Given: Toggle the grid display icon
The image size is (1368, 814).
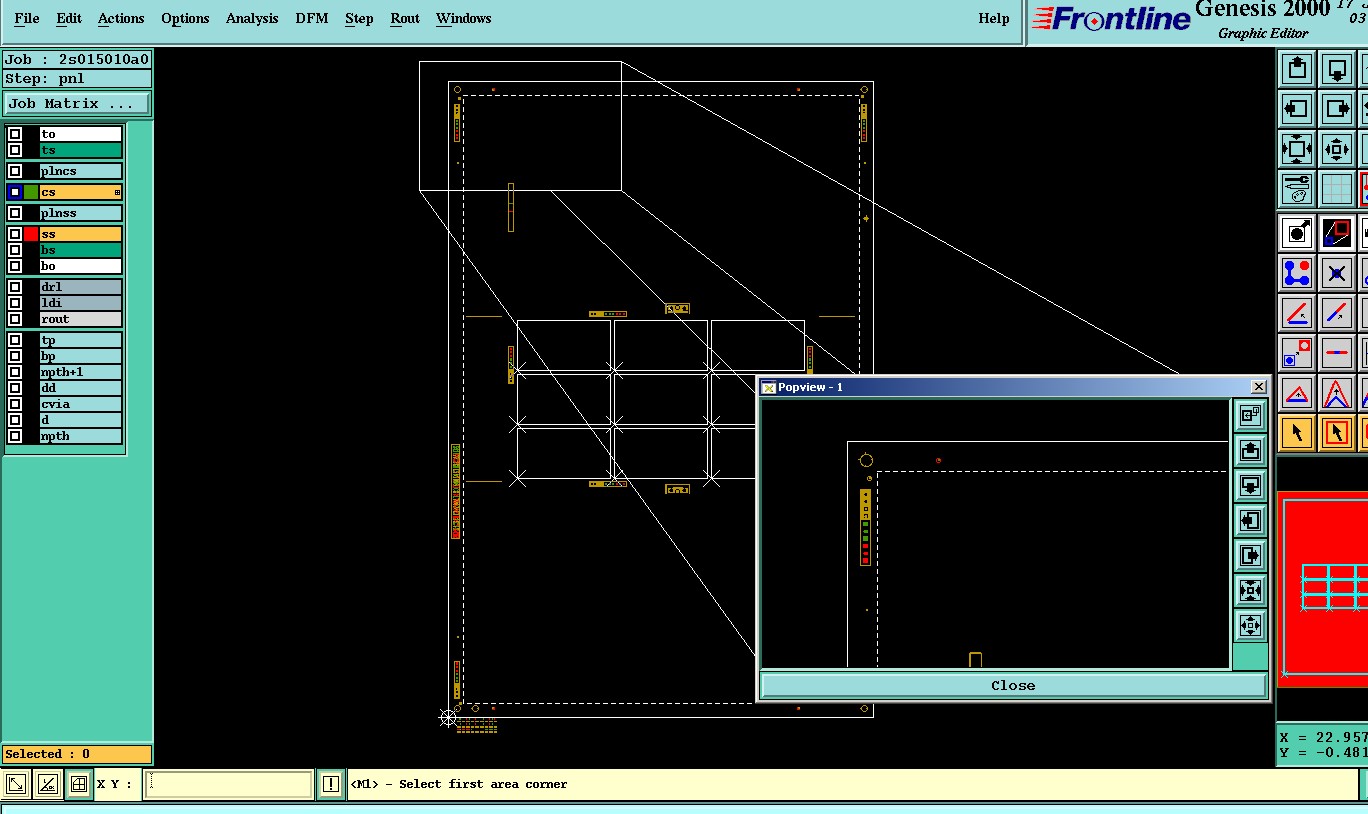Looking at the screenshot, I should 1337,189.
